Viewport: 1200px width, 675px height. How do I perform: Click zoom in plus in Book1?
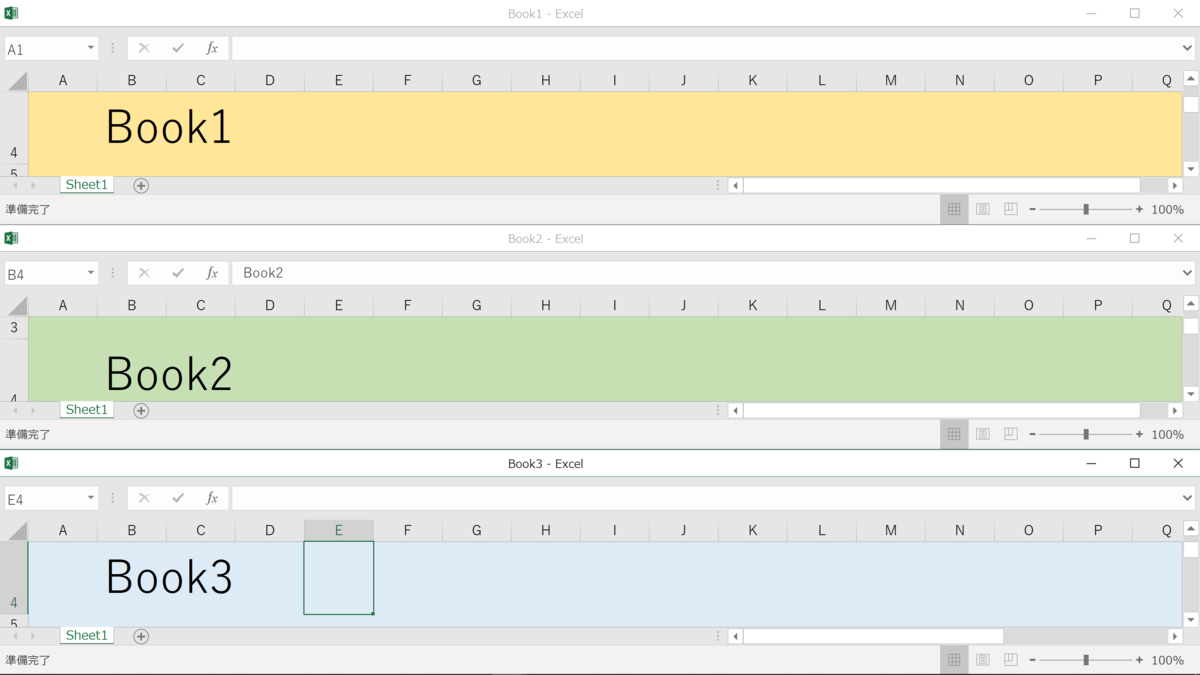[1139, 209]
